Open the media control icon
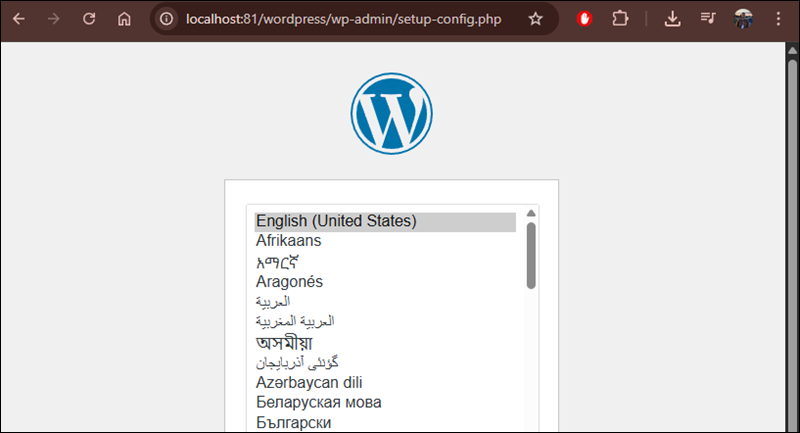The image size is (800, 433). tap(708, 19)
